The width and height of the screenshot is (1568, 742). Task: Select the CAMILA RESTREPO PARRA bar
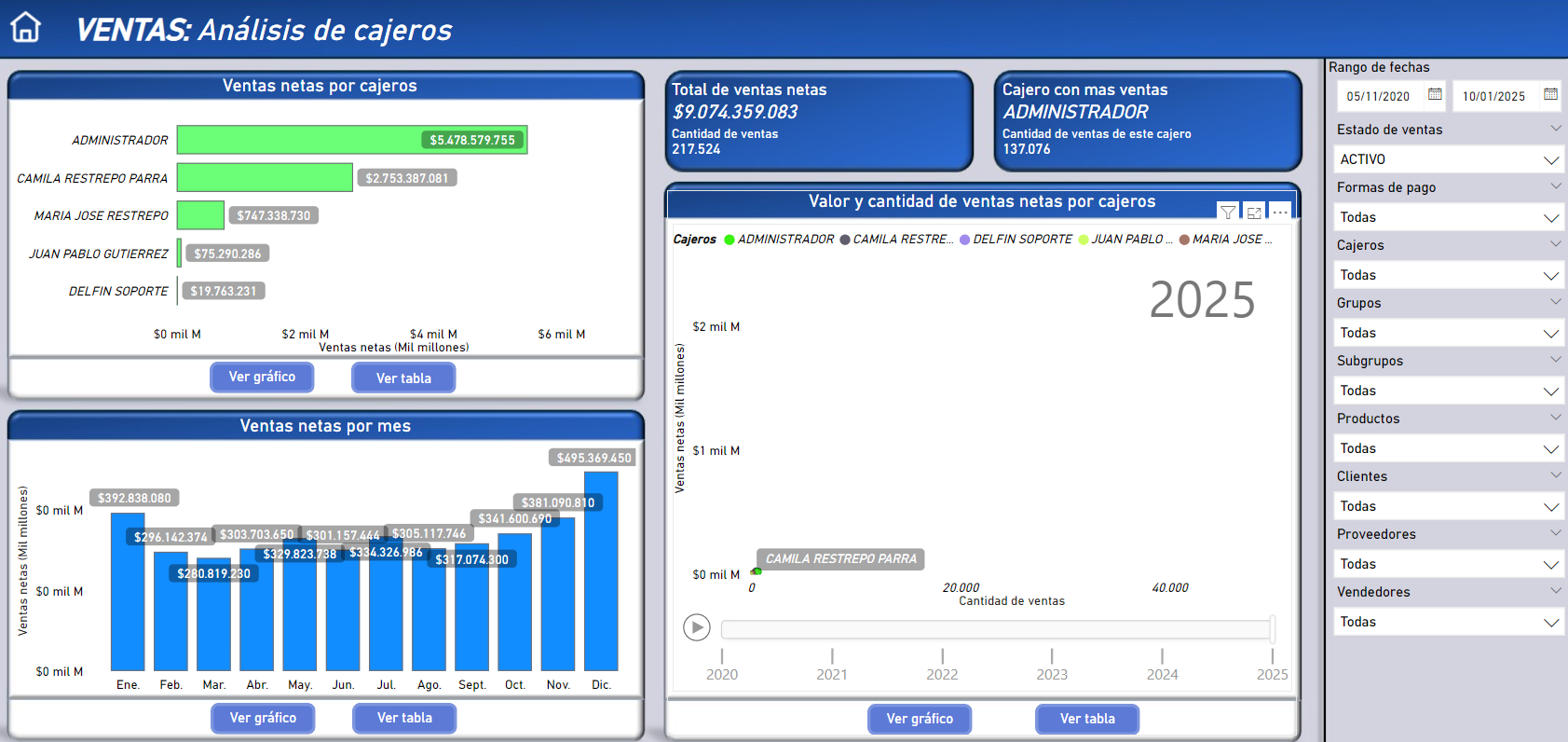[x=265, y=177]
